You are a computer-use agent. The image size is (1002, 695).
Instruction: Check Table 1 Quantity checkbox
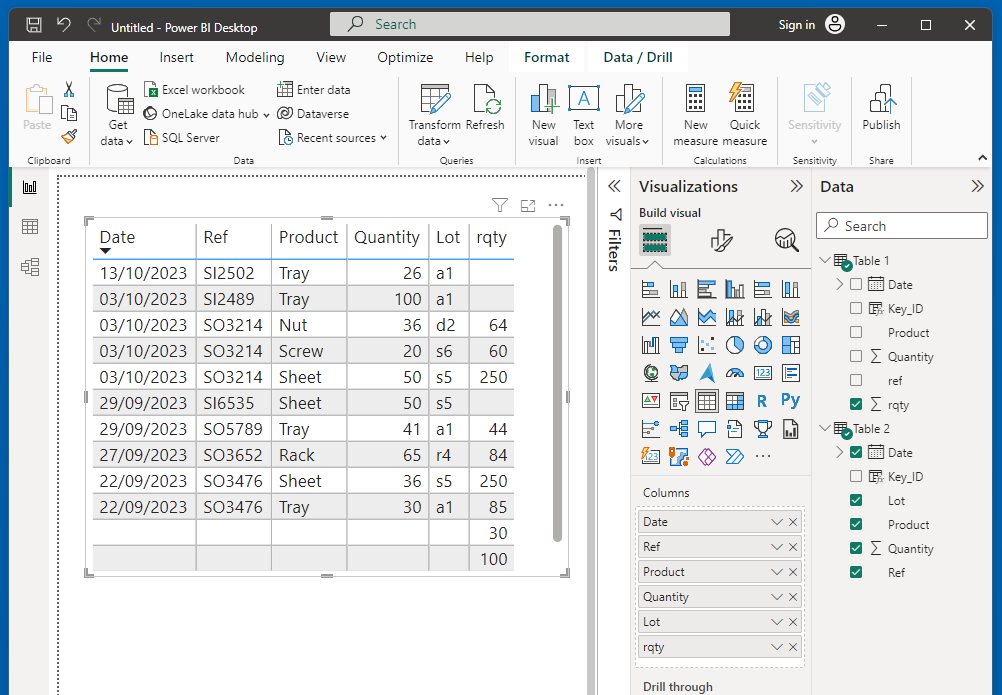(x=856, y=356)
